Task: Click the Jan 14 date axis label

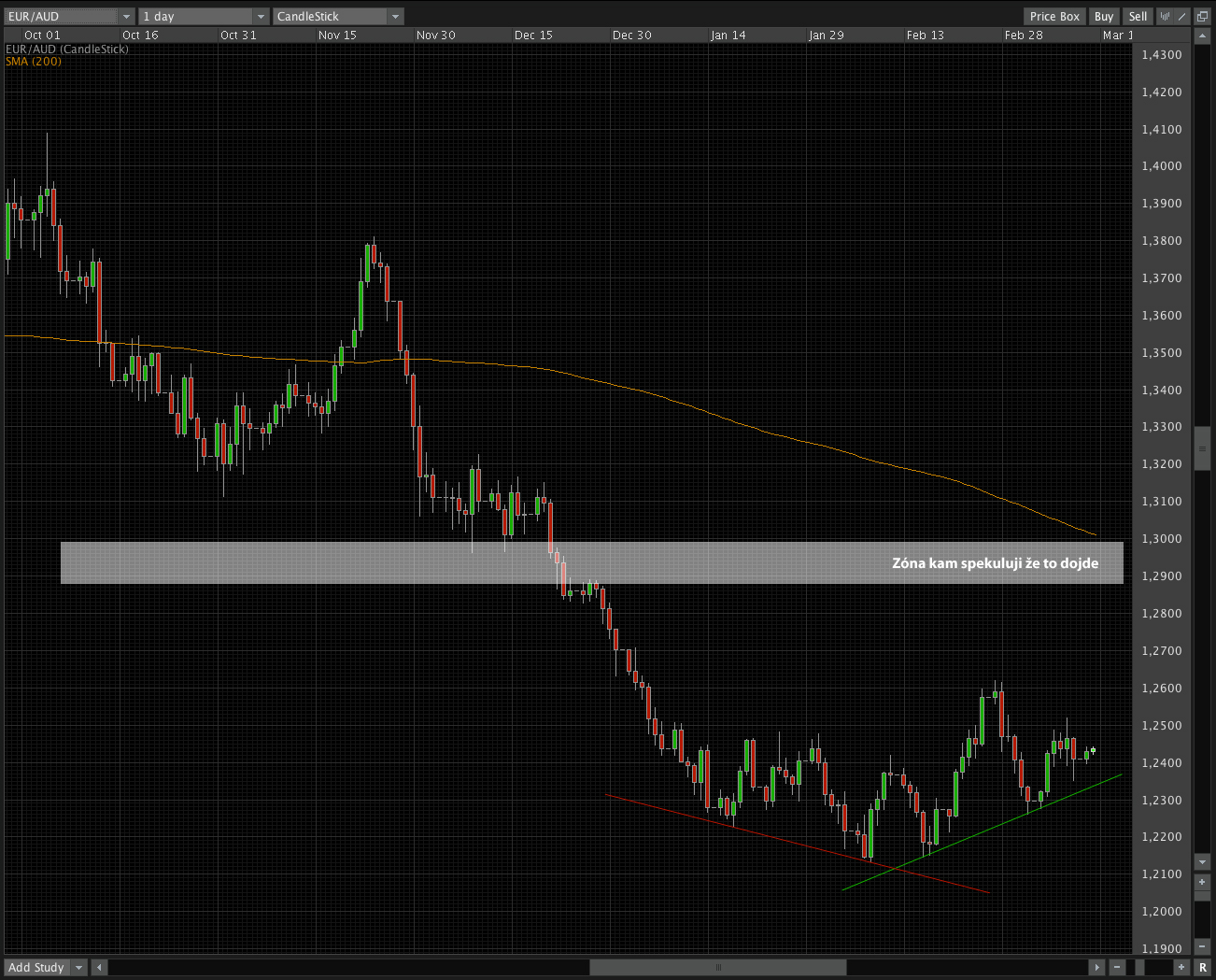Action: click(728, 36)
